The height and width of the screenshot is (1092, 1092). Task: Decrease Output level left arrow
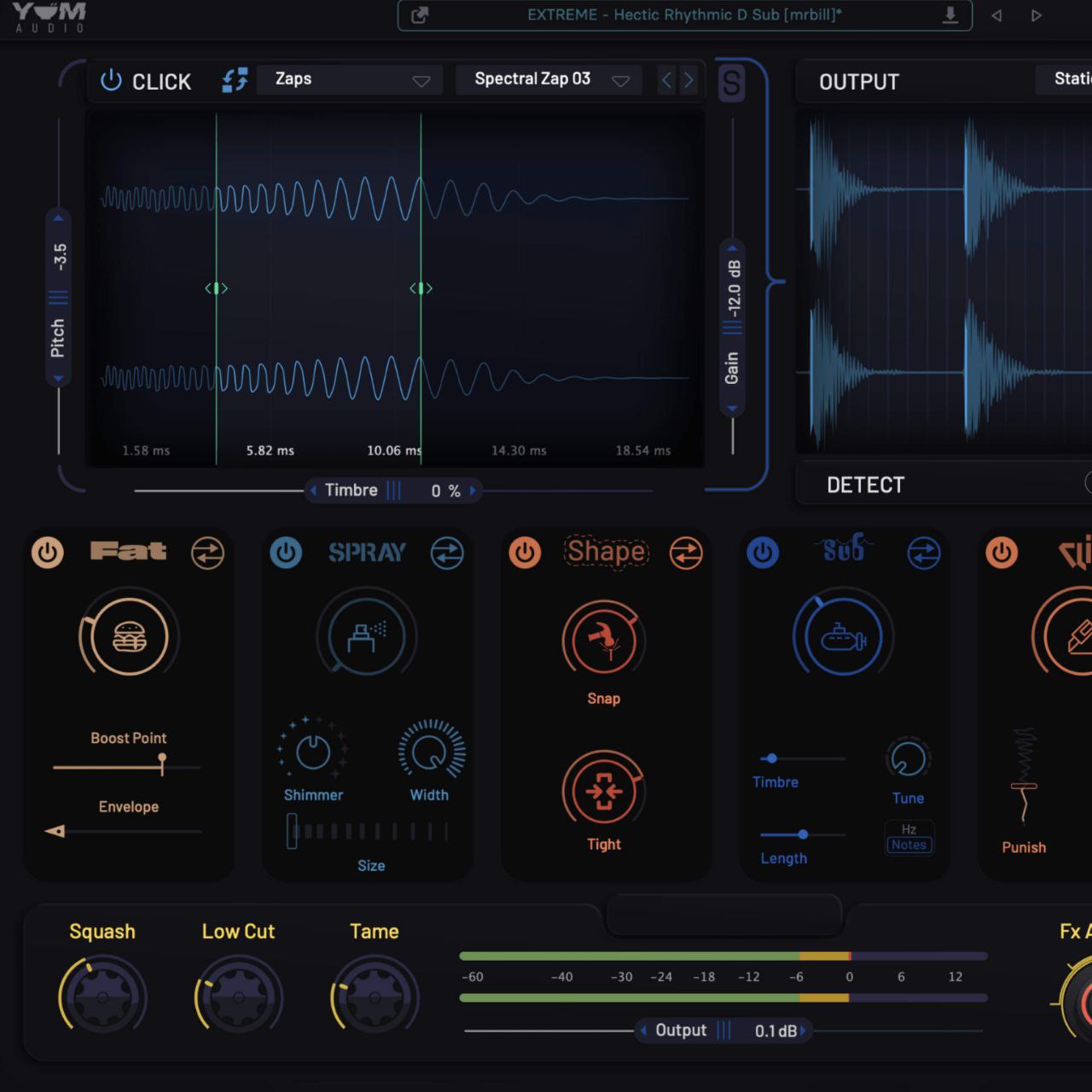pyautogui.click(x=643, y=1031)
